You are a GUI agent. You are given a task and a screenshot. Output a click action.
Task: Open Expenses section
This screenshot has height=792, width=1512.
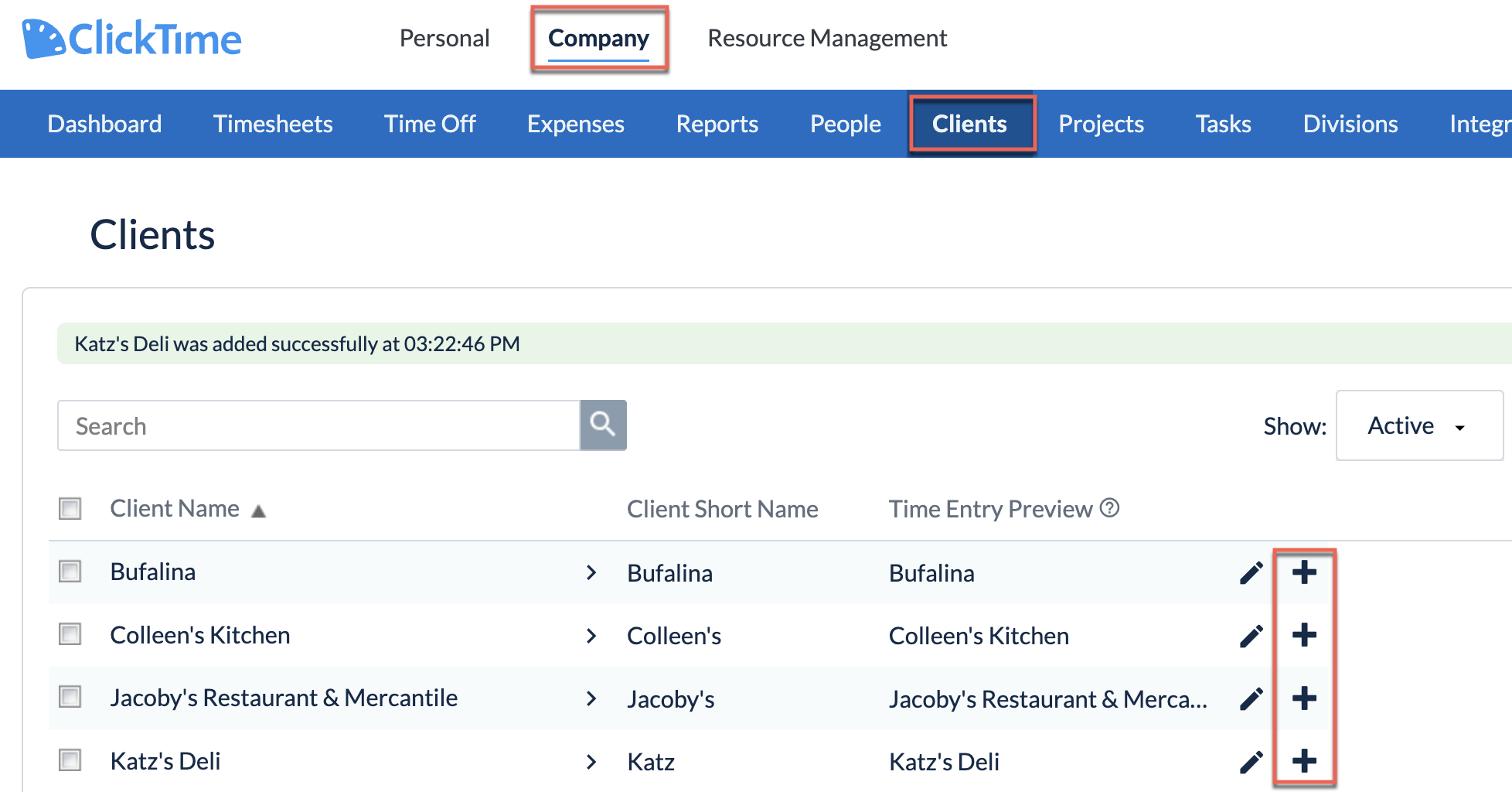pyautogui.click(x=576, y=124)
